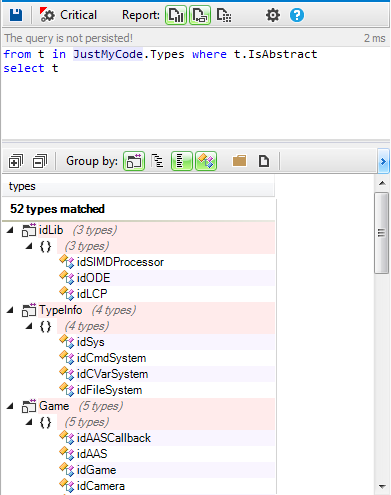391x495 pixels.
Task: Select the idAASCallback type
Action: 114,438
